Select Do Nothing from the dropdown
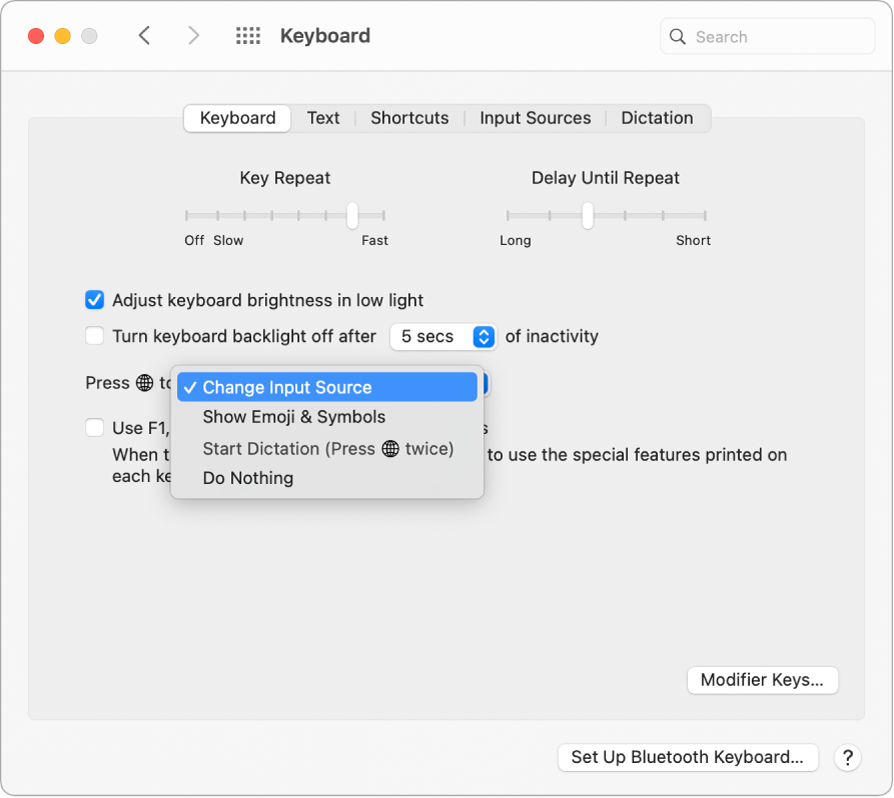The width and height of the screenshot is (894, 798). click(x=247, y=478)
